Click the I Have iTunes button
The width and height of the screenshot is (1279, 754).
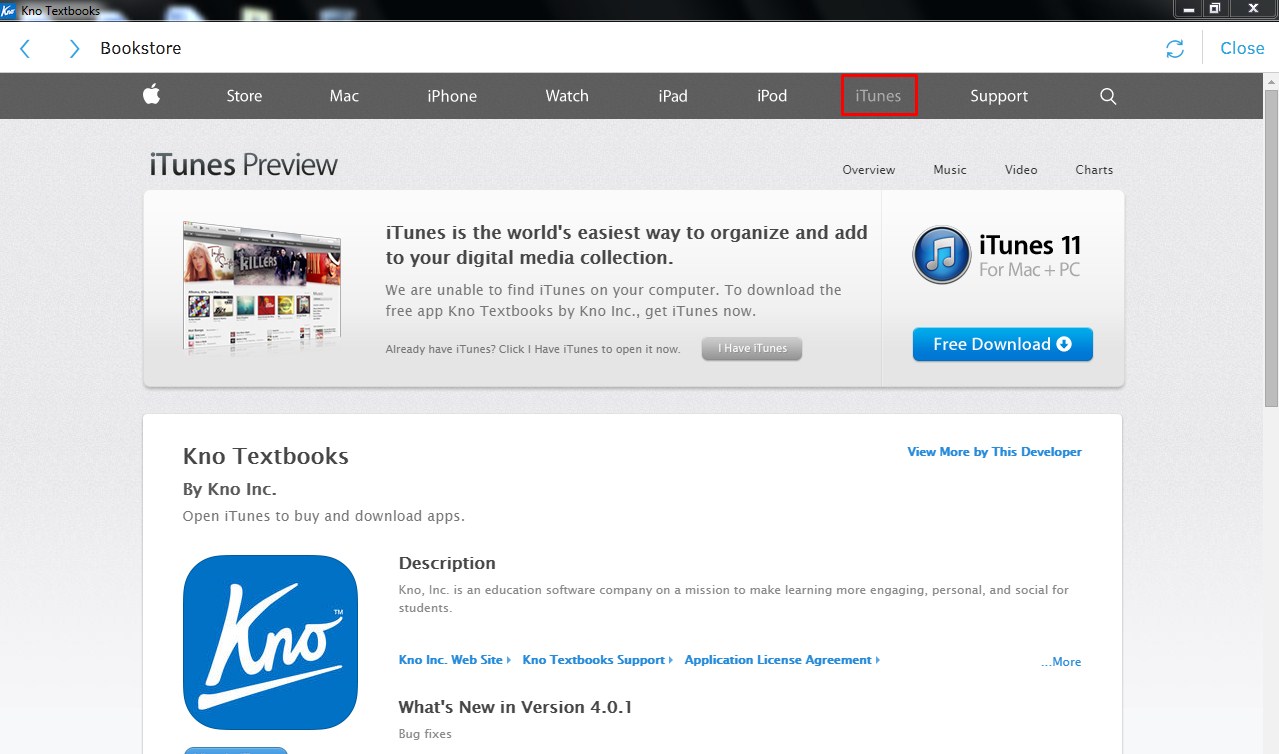[752, 348]
